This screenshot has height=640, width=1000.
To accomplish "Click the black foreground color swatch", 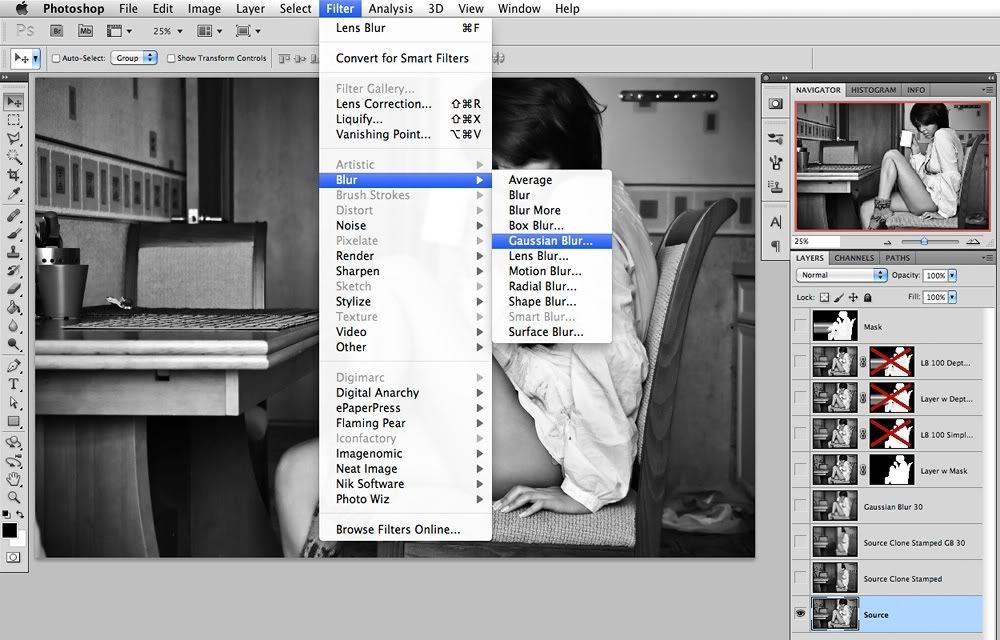I will 10,530.
